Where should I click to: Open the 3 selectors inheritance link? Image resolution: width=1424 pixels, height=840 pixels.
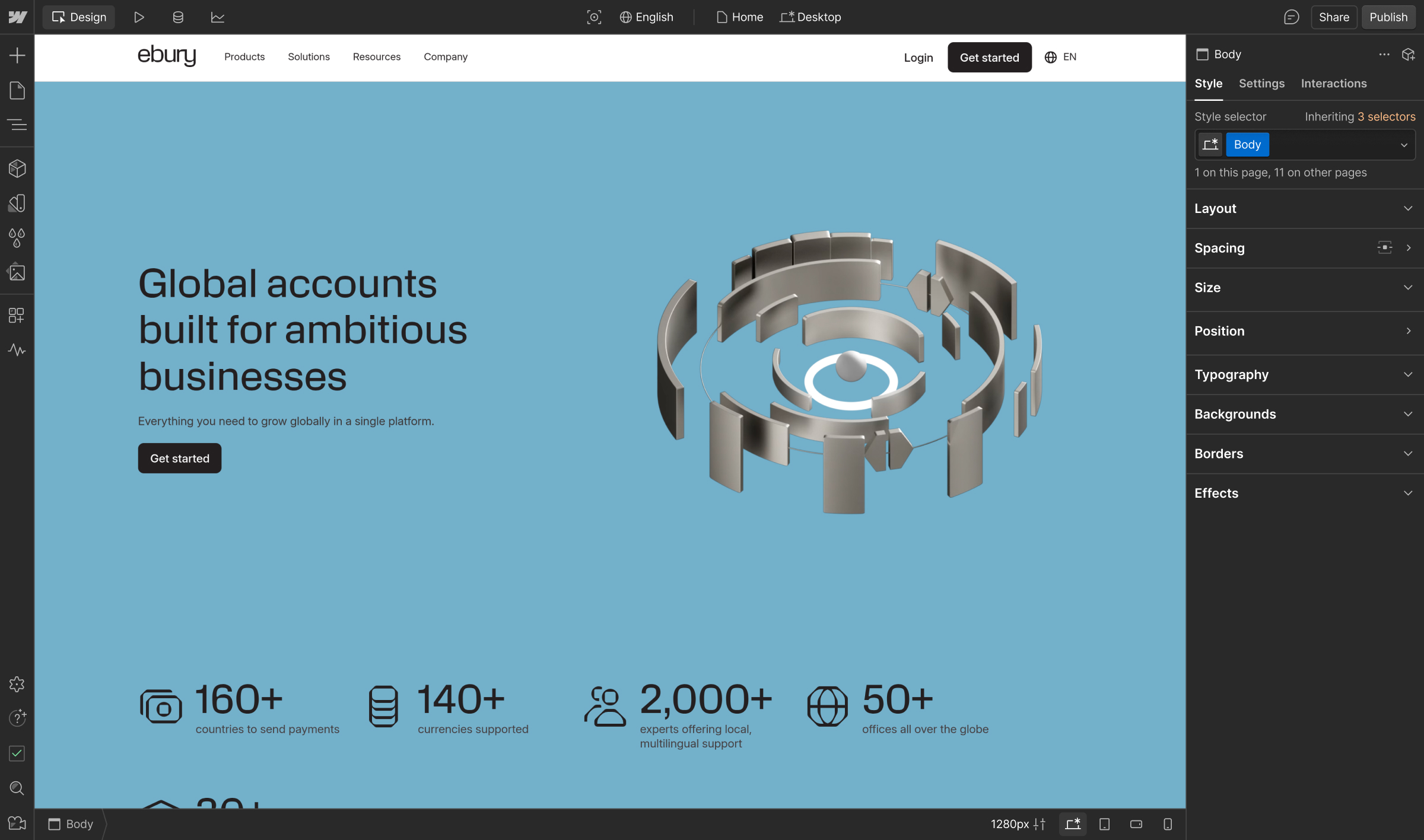[1386, 117]
